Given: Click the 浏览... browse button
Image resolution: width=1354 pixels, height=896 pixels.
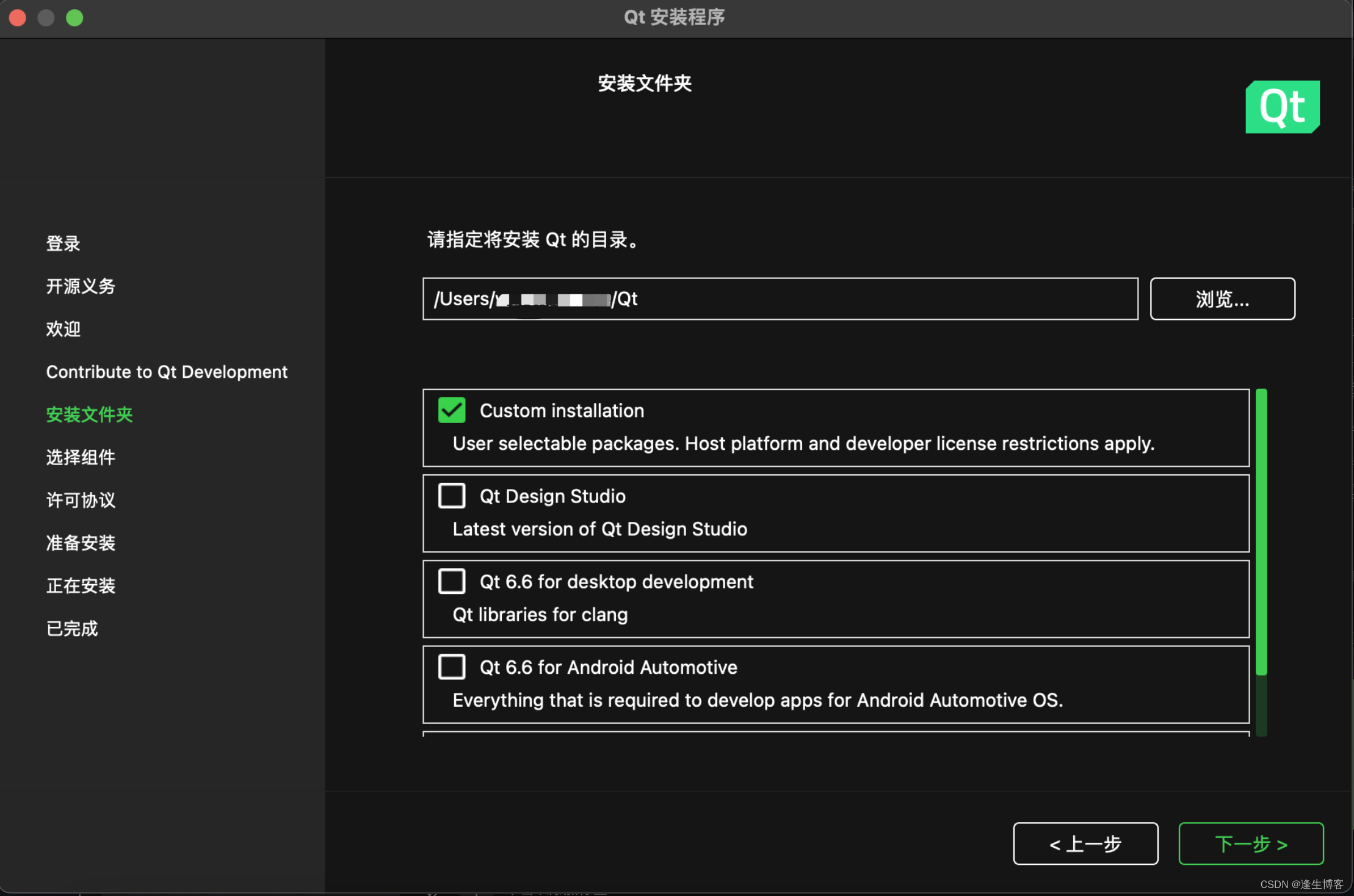Looking at the screenshot, I should (1222, 299).
